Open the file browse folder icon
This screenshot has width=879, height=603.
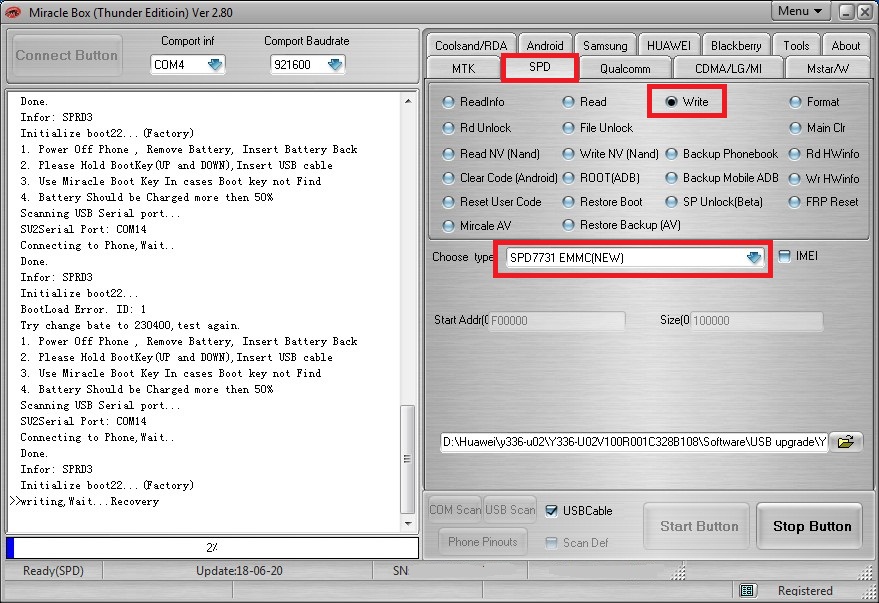pos(845,442)
